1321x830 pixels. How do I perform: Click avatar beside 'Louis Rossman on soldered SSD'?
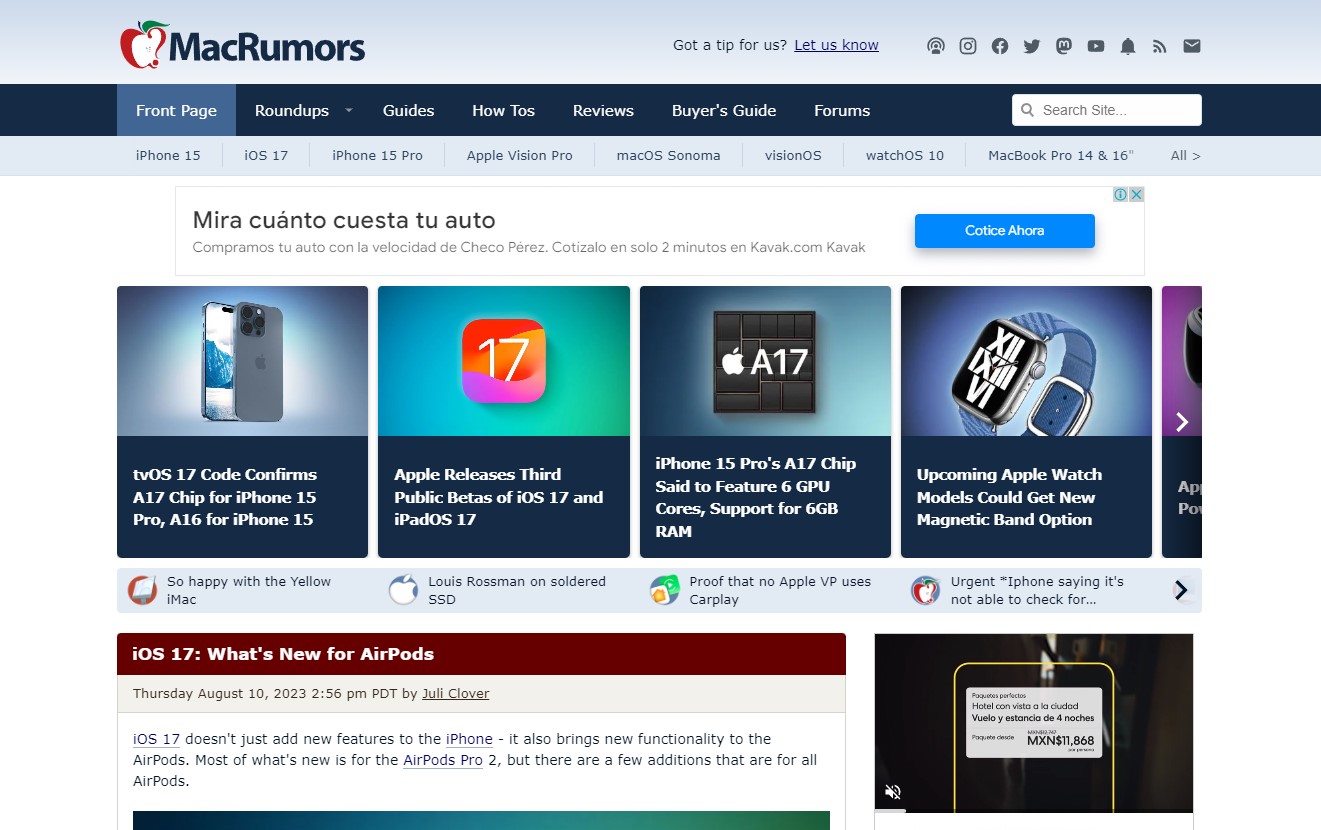click(404, 590)
